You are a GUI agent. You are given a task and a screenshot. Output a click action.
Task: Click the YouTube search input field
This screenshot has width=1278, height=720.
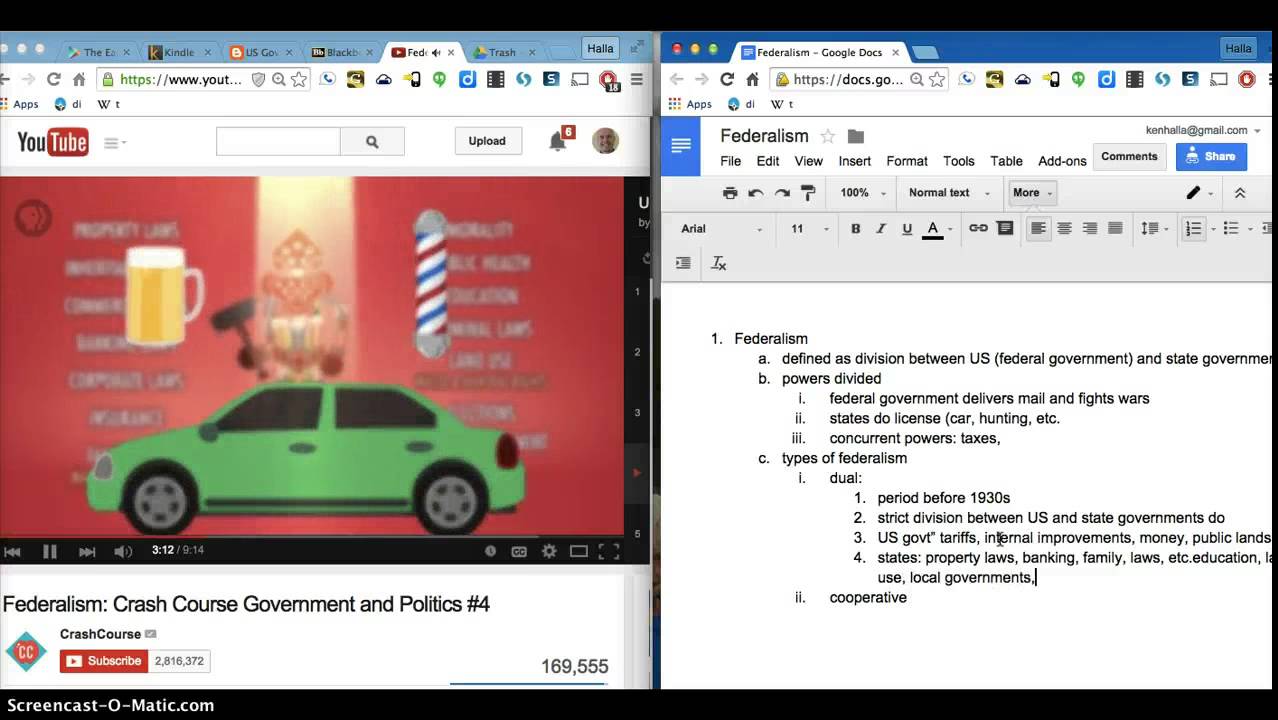(x=278, y=142)
